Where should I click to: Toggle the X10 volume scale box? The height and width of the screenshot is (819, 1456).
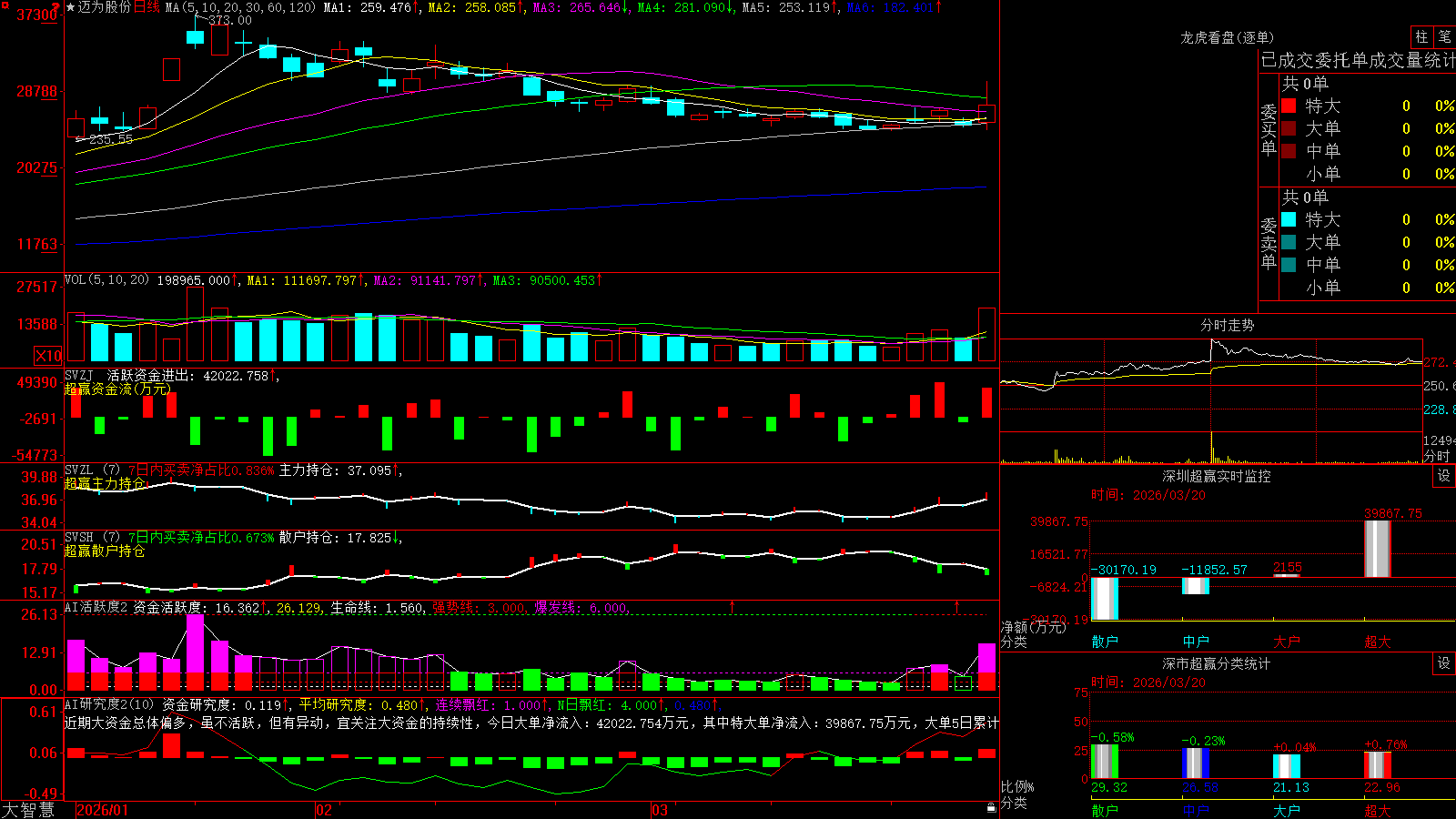coord(48,356)
